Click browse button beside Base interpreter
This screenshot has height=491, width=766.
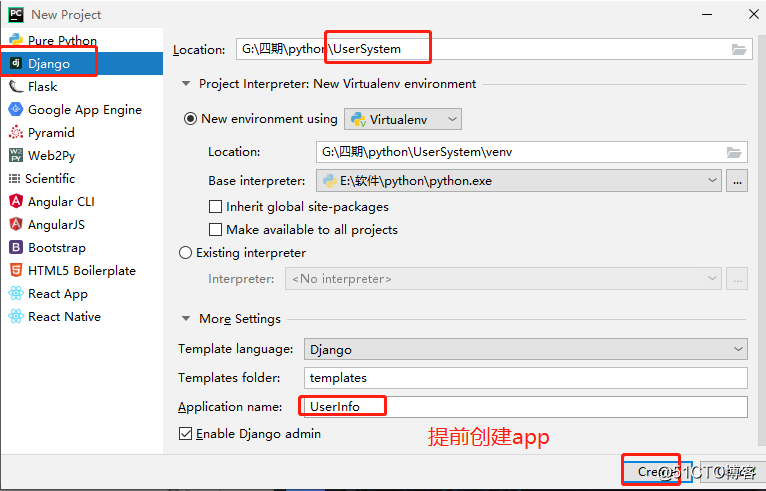pyautogui.click(x=737, y=181)
